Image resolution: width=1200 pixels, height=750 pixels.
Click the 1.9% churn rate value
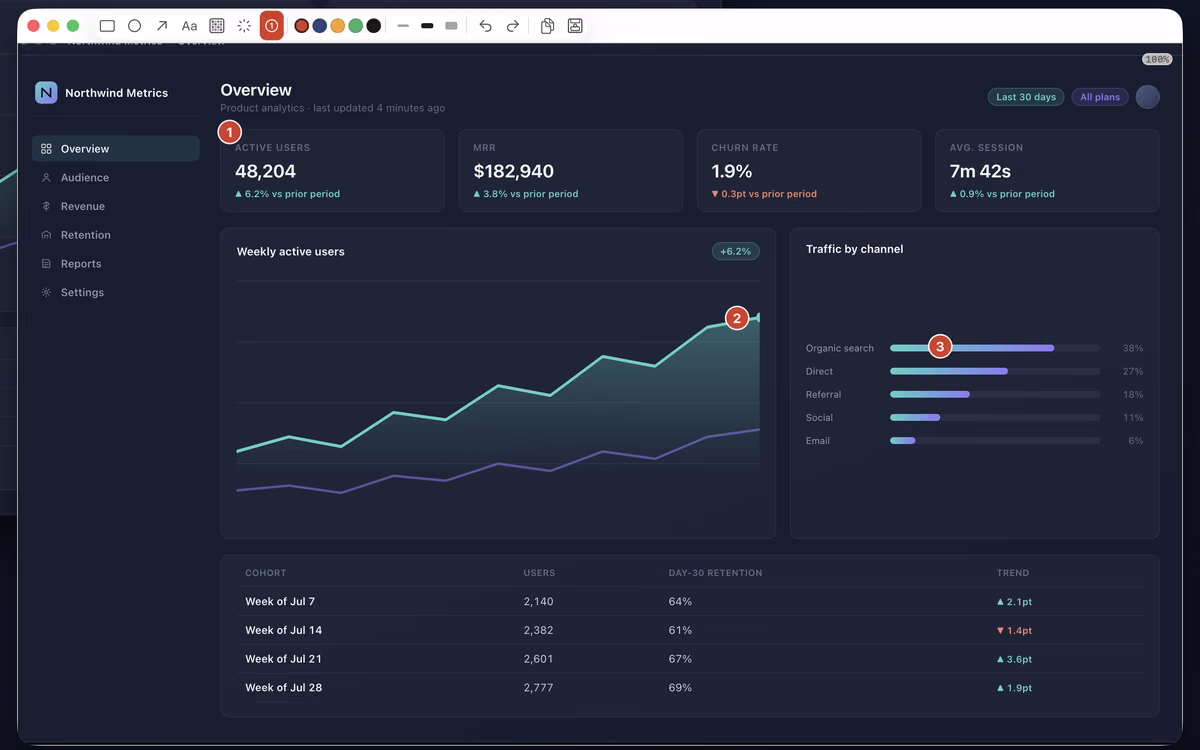[732, 171]
